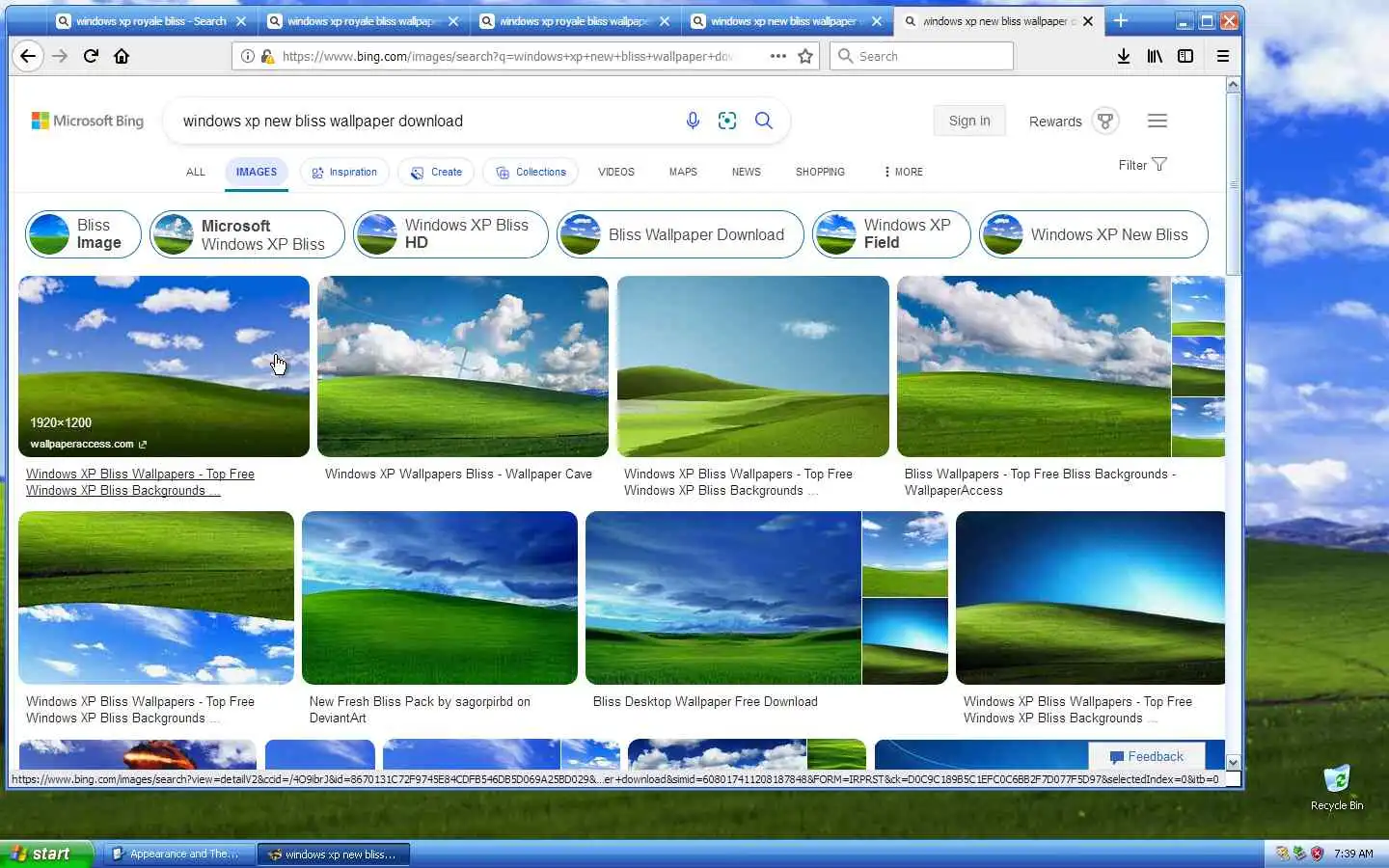Click the red shield security tray icon
The width and height of the screenshot is (1389, 868).
1317,854
